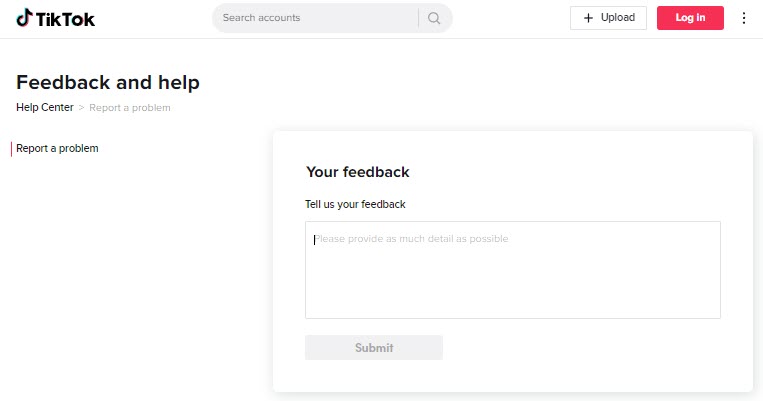Click the Tell us your feedback label

[355, 204]
